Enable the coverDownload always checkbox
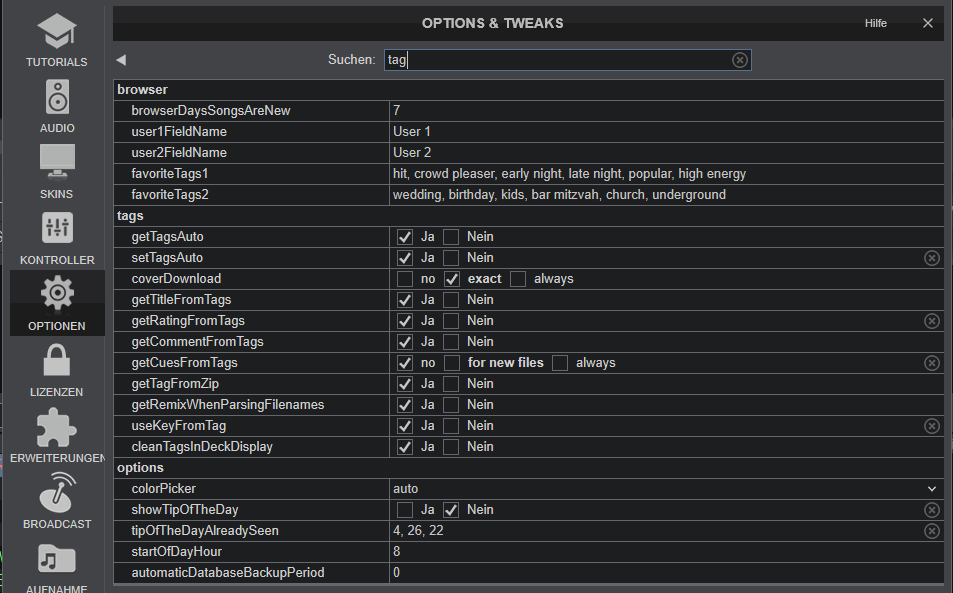953x593 pixels. click(518, 279)
